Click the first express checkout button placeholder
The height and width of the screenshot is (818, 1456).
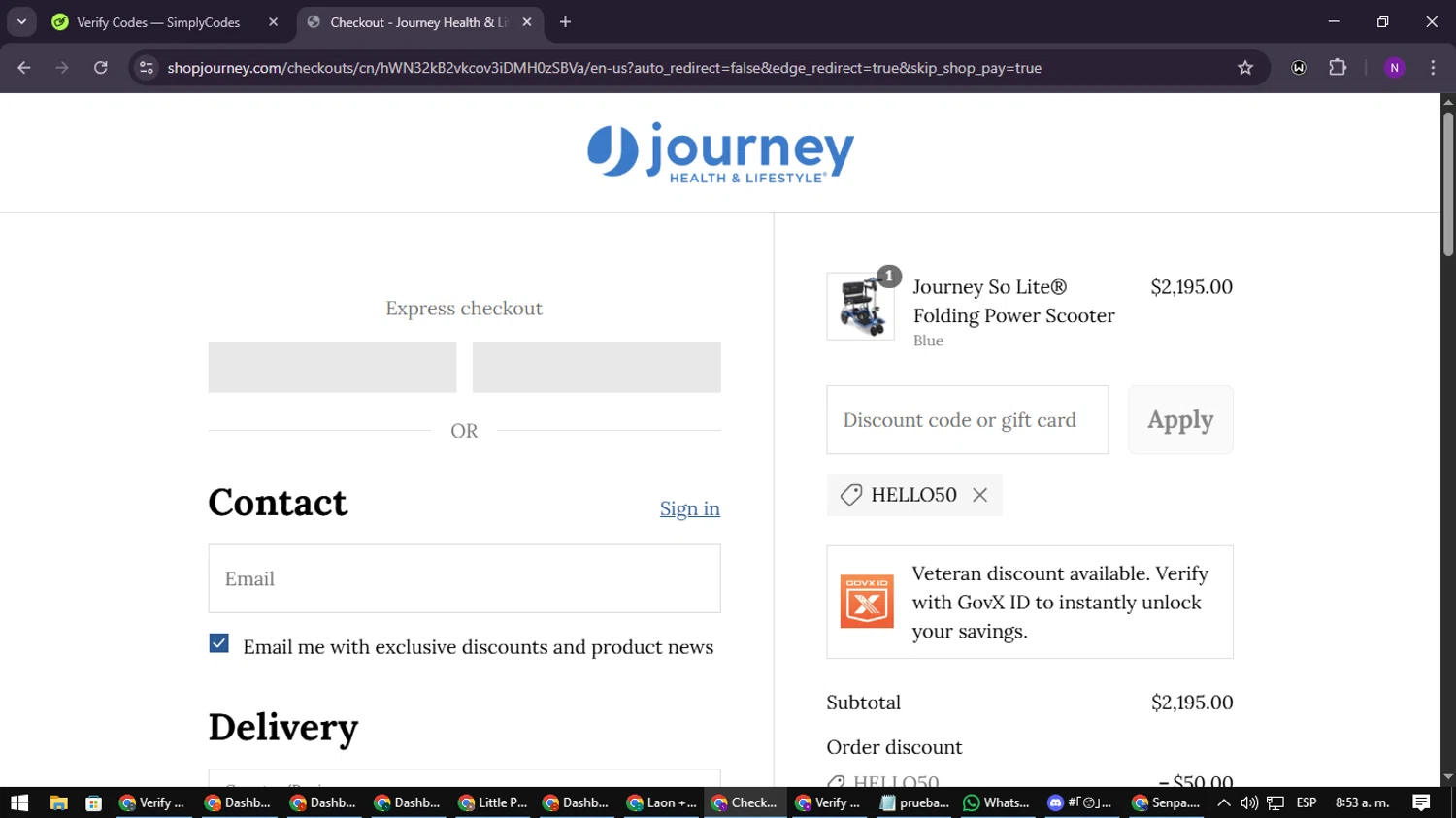pyautogui.click(x=332, y=367)
